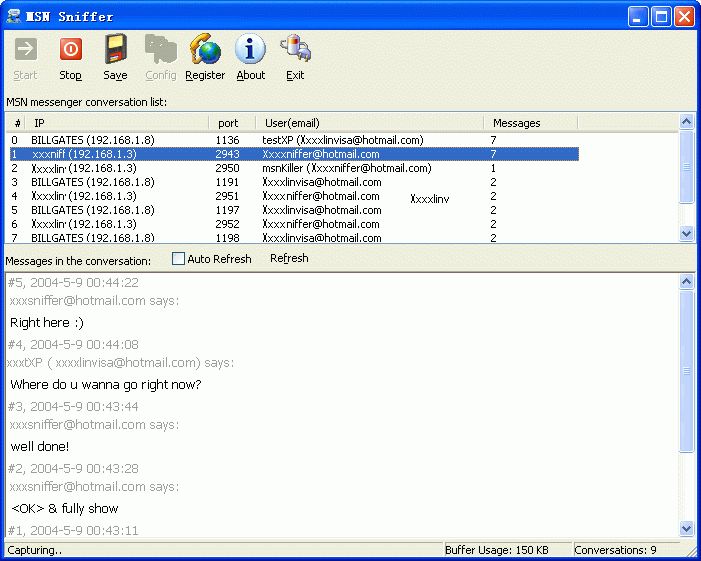Maximize the MSN Sniffer window
The width and height of the screenshot is (701, 561).
661,17
